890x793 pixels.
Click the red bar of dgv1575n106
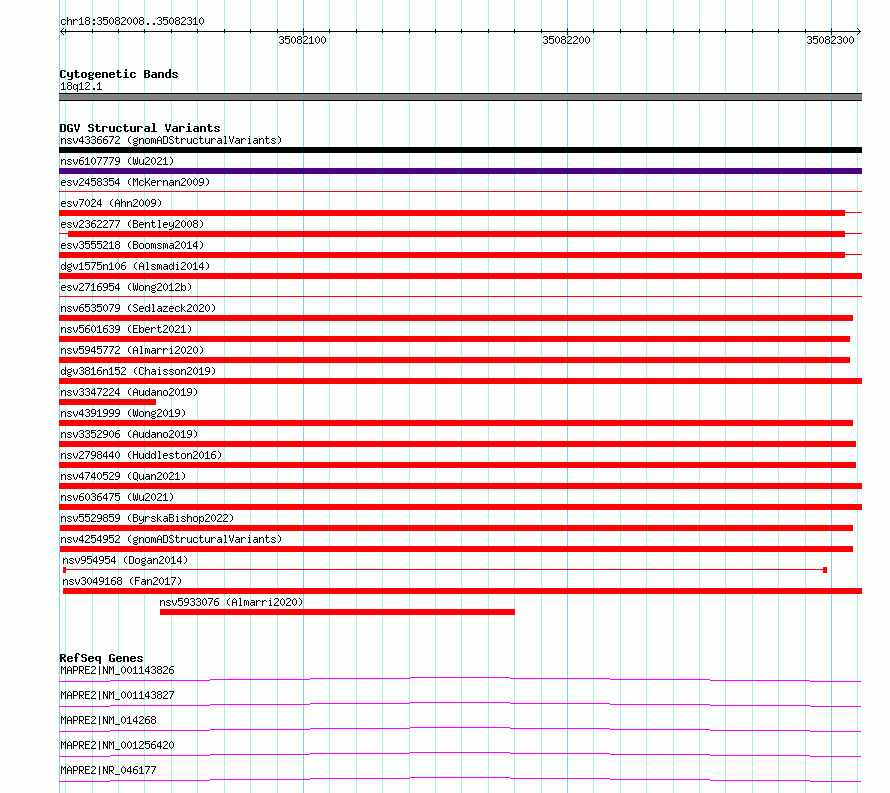[x=460, y=276]
